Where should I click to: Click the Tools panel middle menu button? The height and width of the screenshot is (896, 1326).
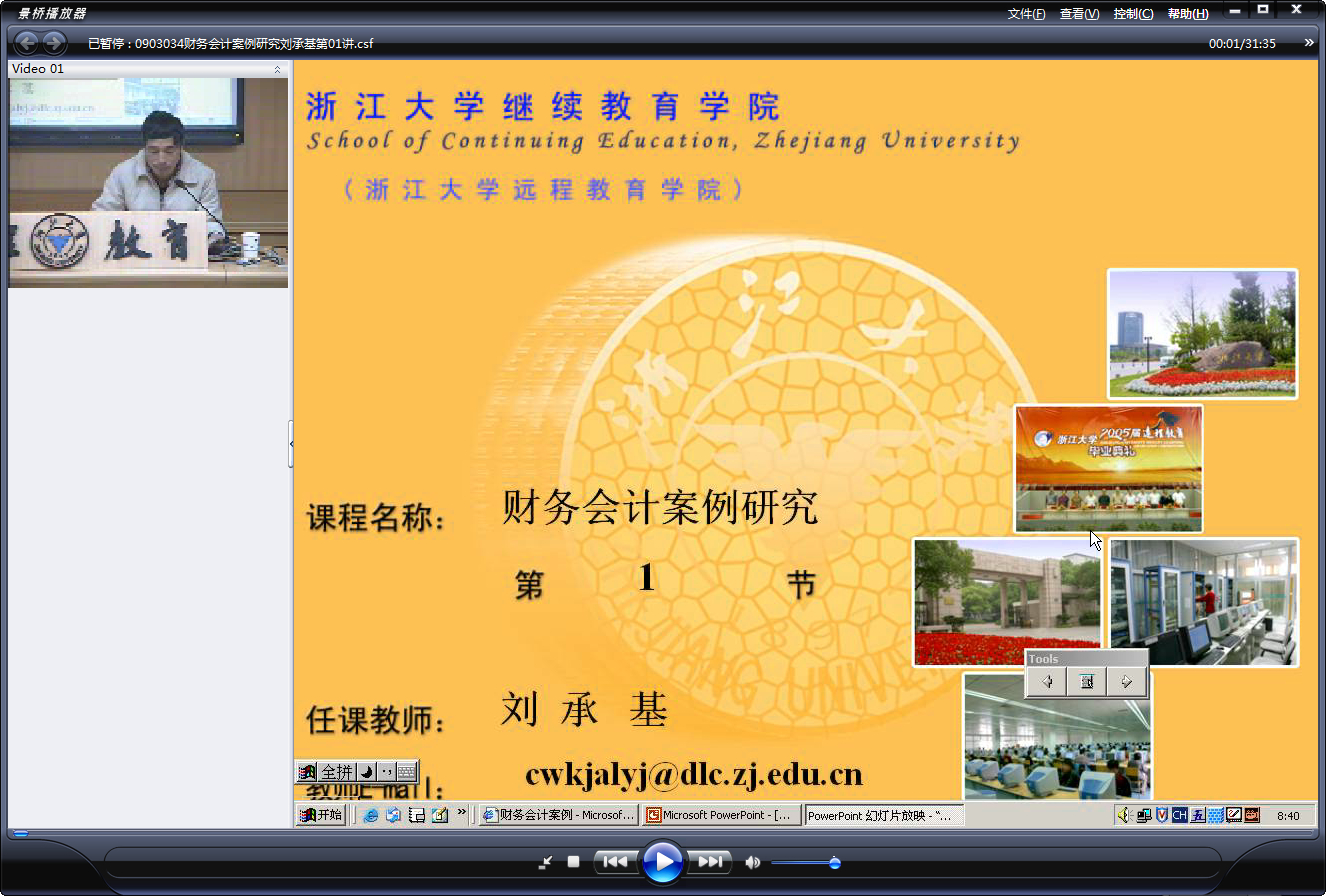point(1086,682)
